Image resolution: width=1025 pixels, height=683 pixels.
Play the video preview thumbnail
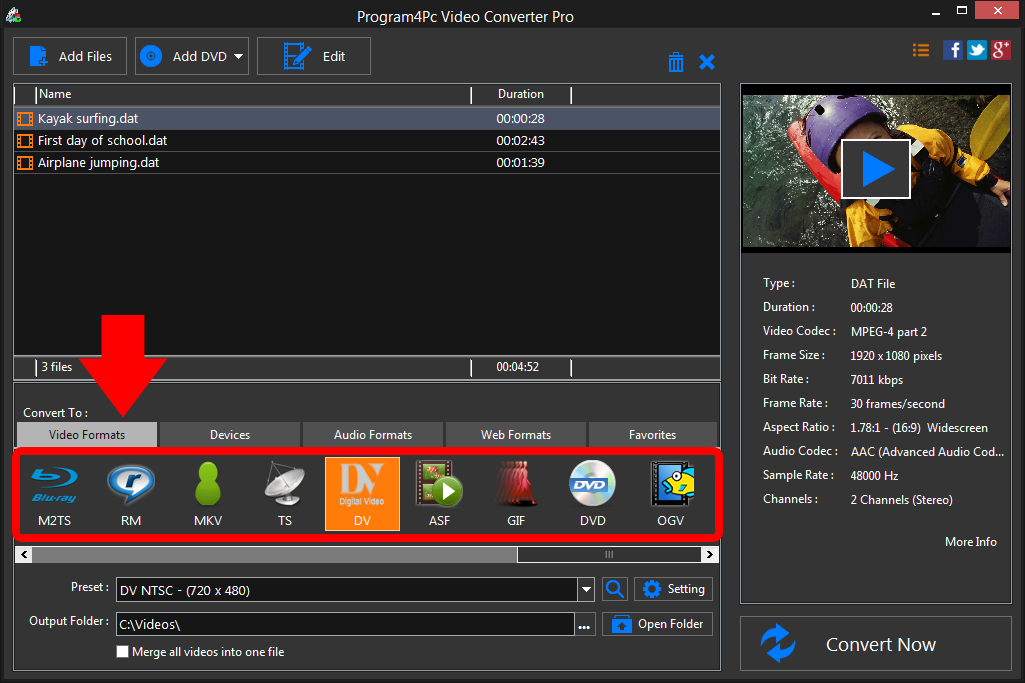875,169
